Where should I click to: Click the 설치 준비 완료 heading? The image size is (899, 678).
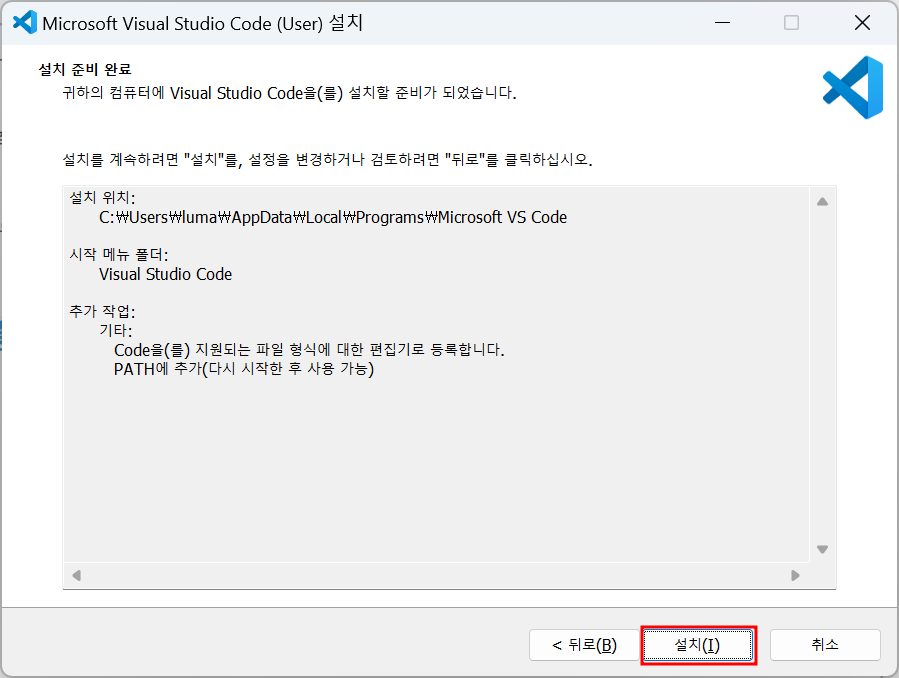[85, 69]
